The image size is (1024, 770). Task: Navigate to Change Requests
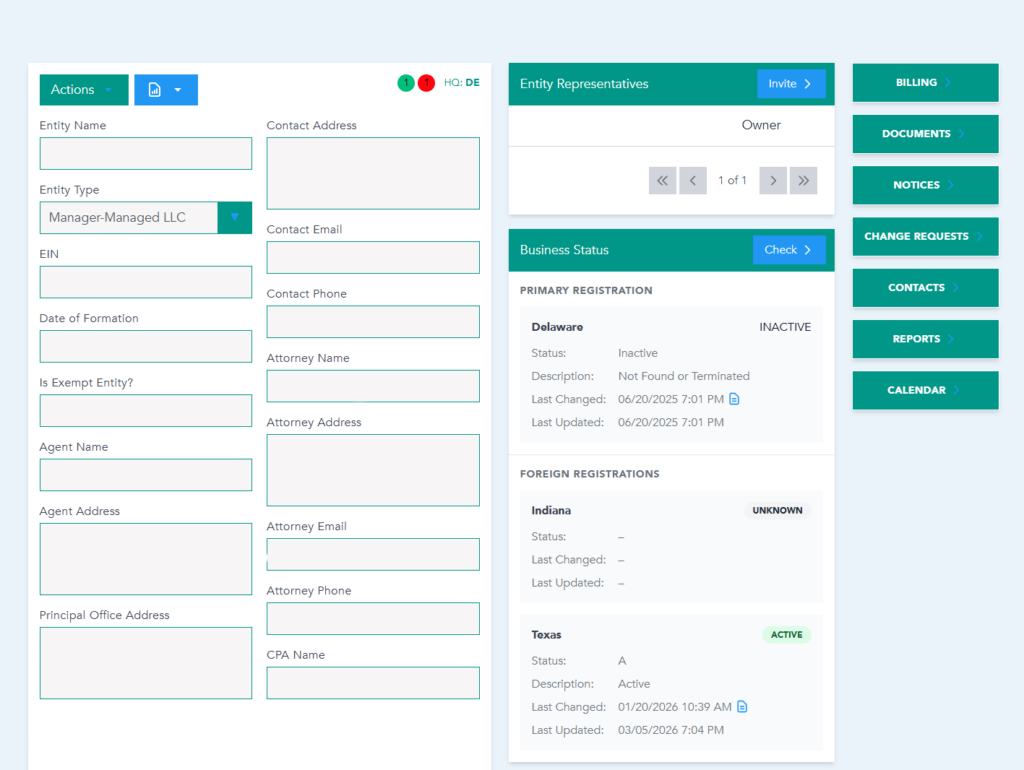pyautogui.click(x=925, y=237)
